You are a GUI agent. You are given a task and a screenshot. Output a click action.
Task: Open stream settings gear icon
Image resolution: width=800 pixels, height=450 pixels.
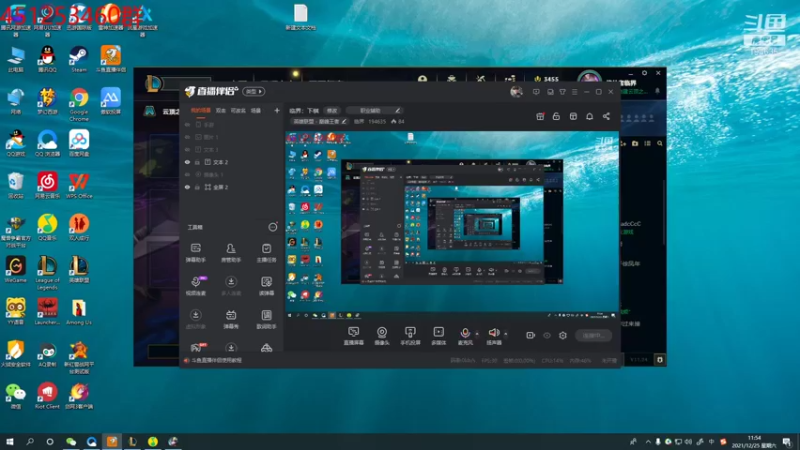point(563,335)
